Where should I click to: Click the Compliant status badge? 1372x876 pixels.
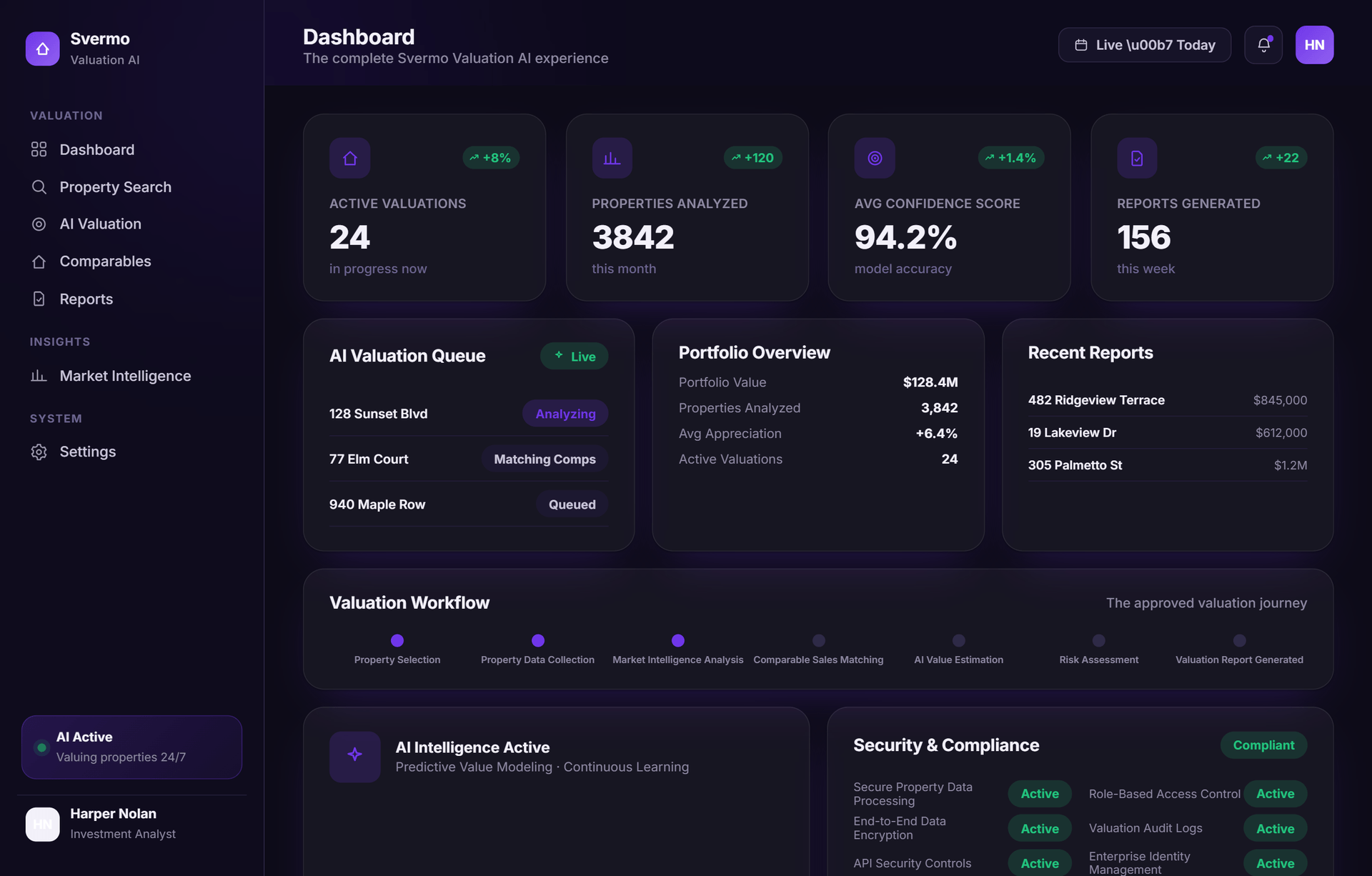pyautogui.click(x=1263, y=745)
